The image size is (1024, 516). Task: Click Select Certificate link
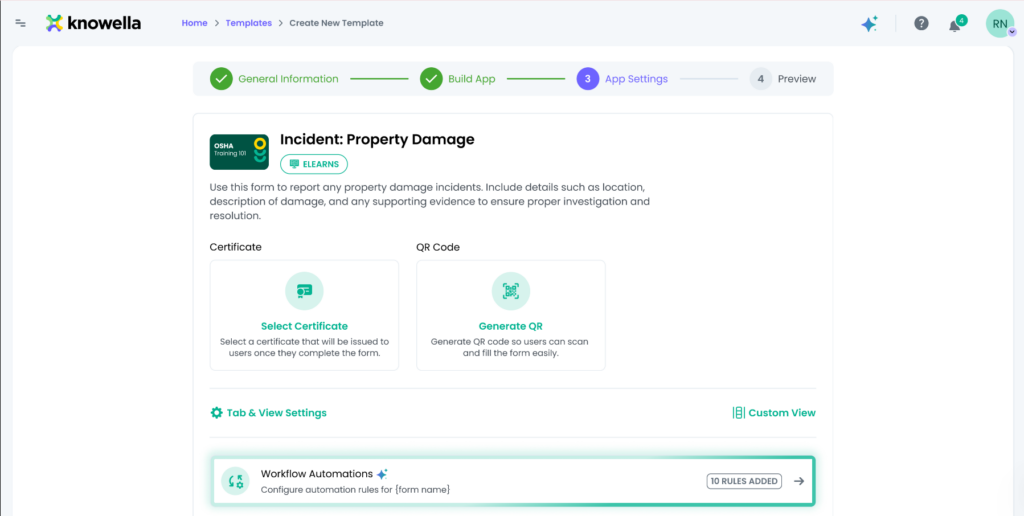coord(304,326)
